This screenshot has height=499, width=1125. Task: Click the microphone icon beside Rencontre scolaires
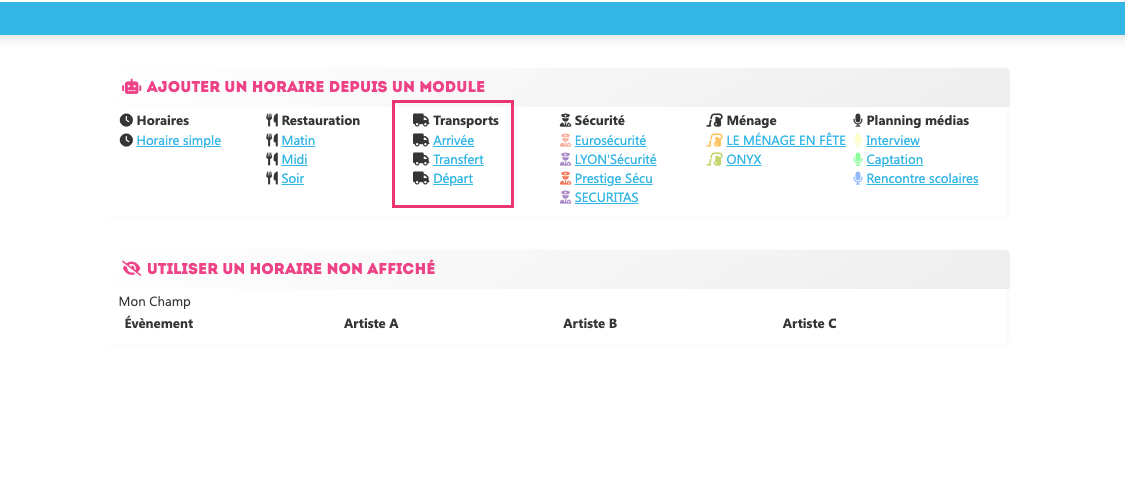(857, 179)
